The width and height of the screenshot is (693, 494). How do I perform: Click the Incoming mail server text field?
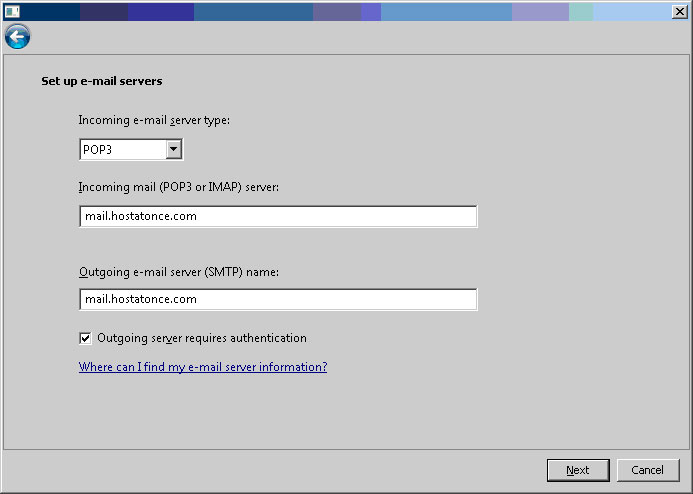(277, 217)
